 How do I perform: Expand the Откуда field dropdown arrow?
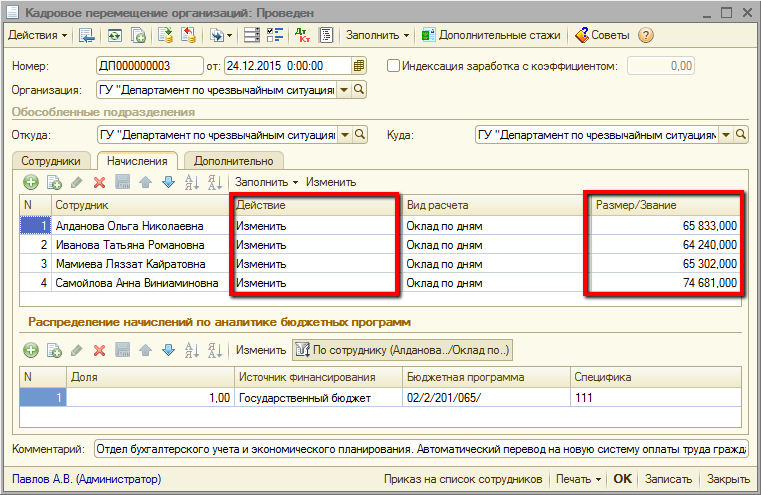click(x=344, y=135)
